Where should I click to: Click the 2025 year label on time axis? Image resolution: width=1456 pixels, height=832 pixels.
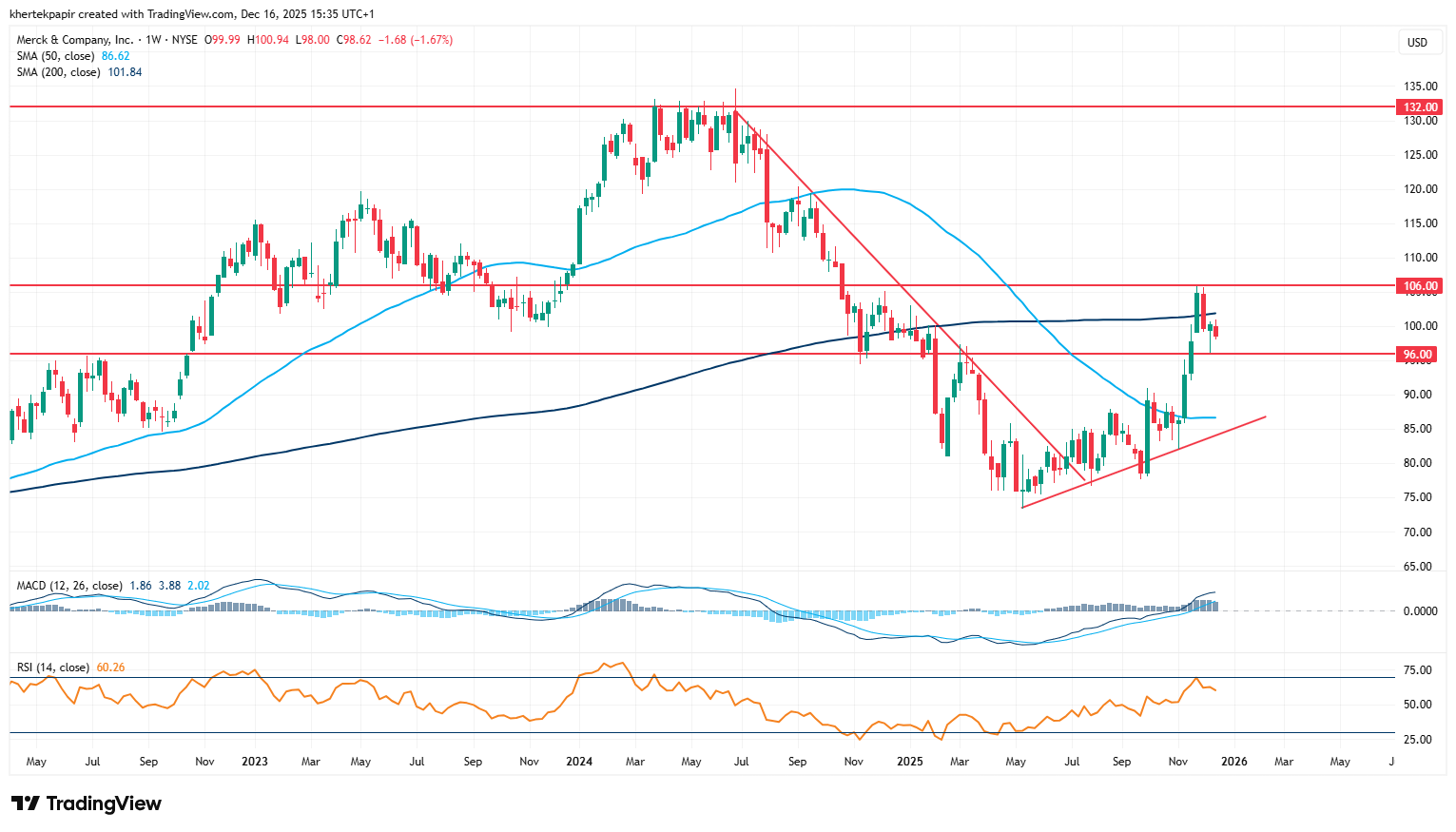[x=910, y=762]
